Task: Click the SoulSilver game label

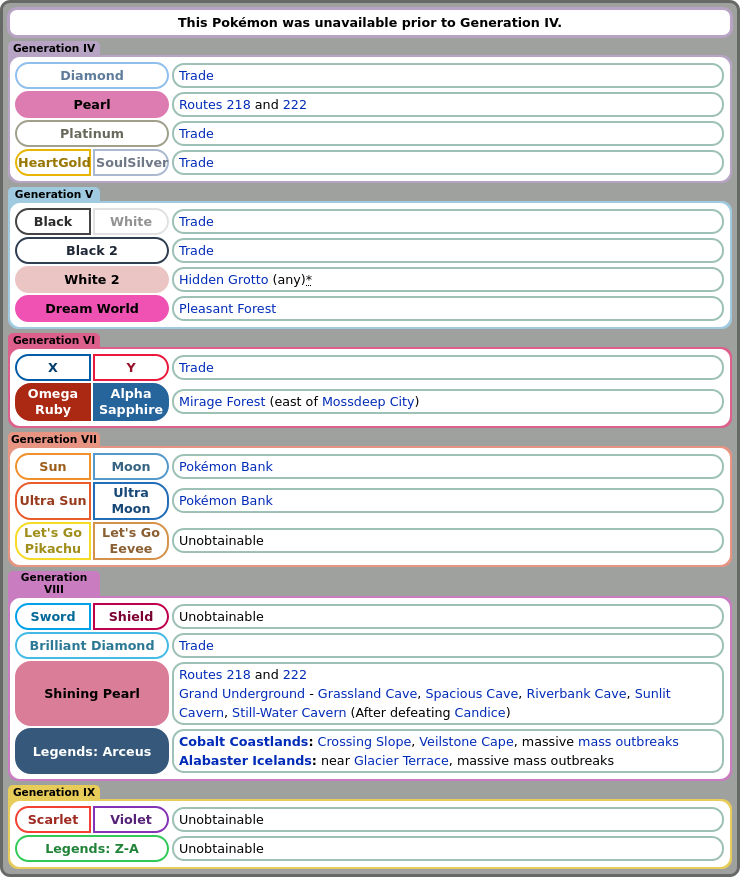Action: [131, 163]
